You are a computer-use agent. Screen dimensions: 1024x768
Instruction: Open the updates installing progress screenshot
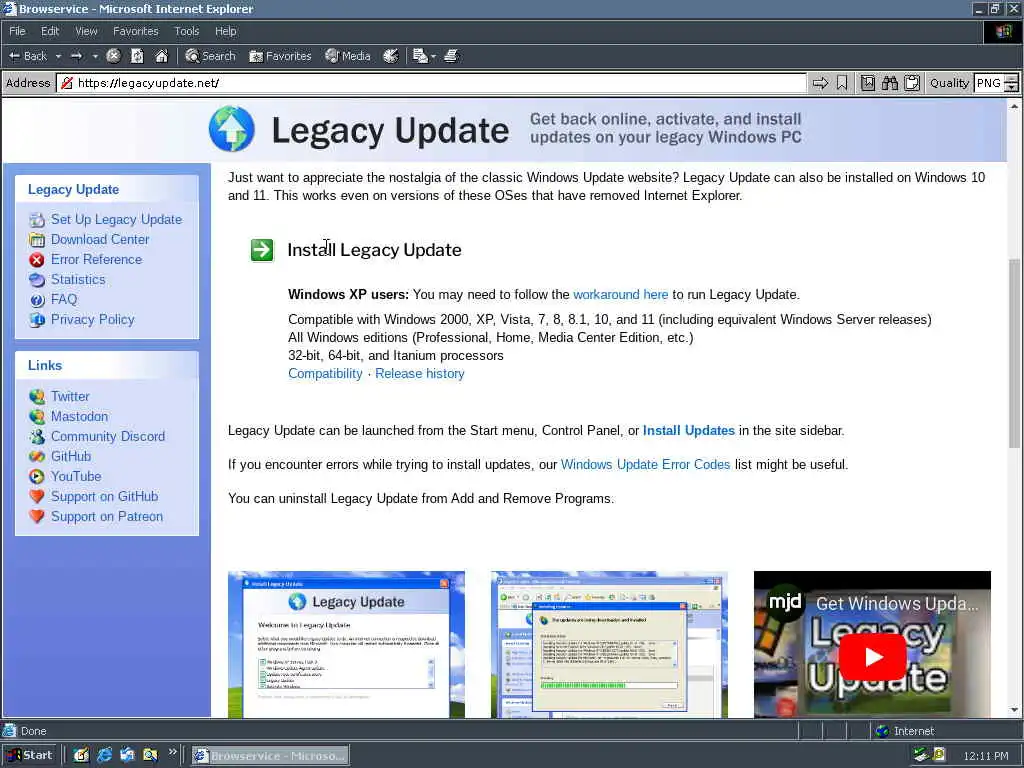[609, 645]
